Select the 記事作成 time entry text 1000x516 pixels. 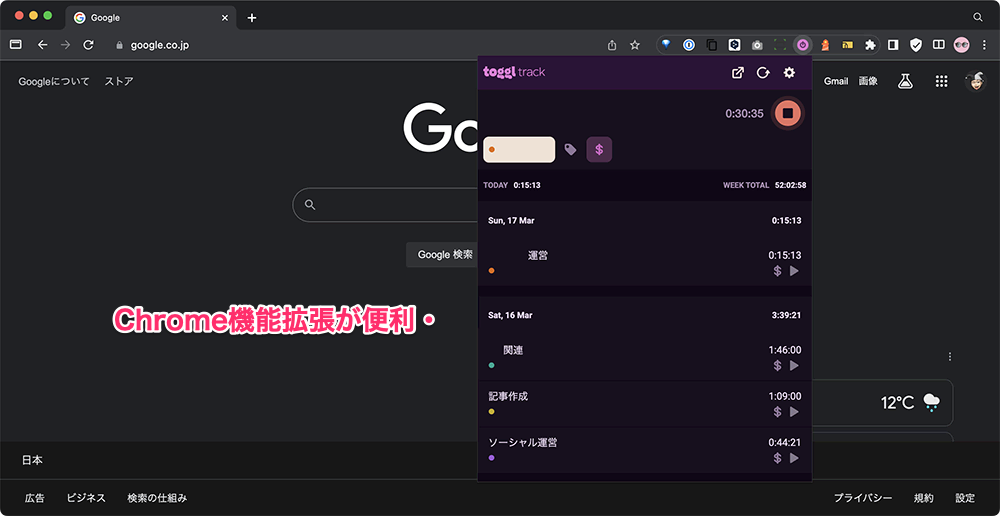[508, 396]
